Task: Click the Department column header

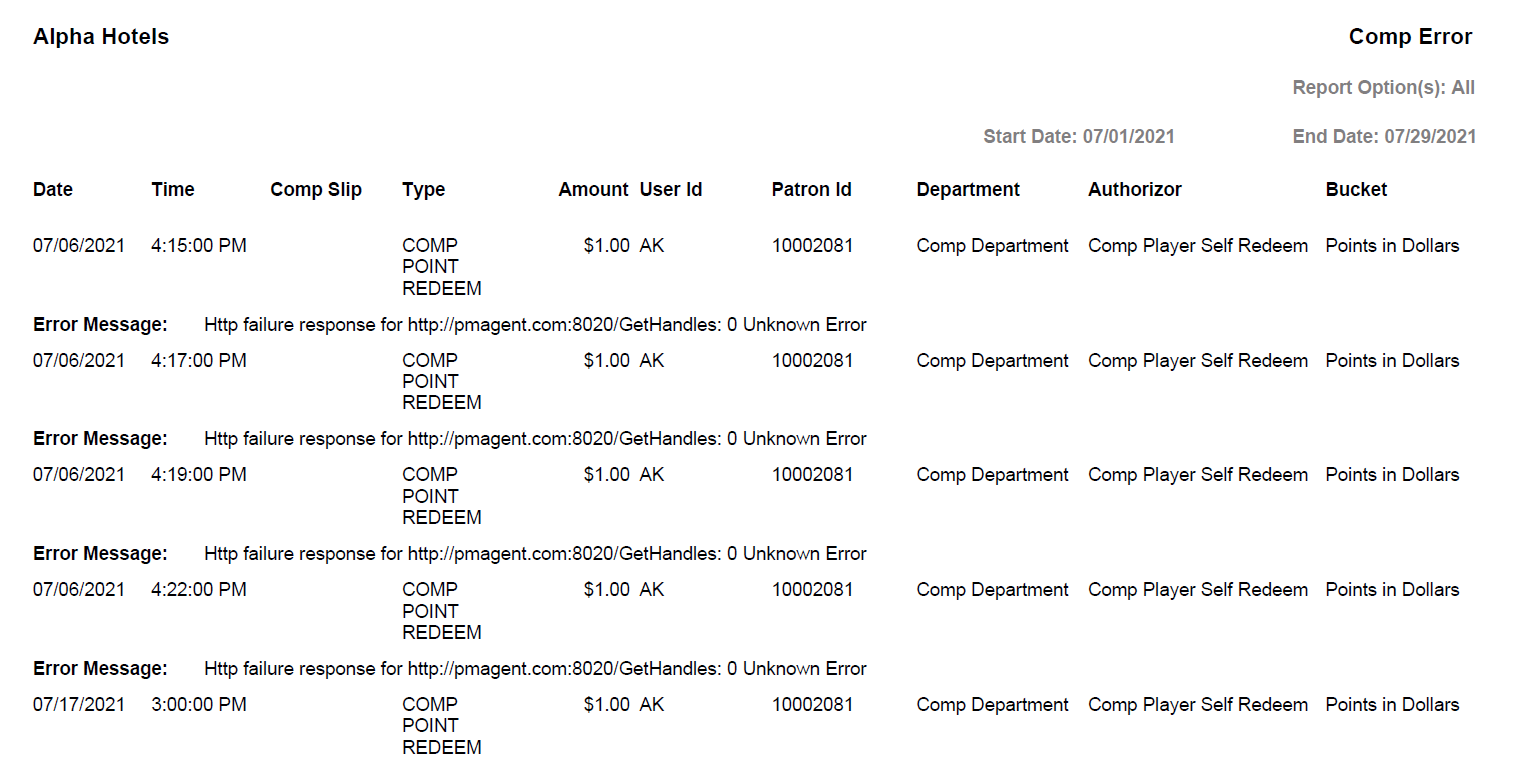Action: (x=968, y=190)
